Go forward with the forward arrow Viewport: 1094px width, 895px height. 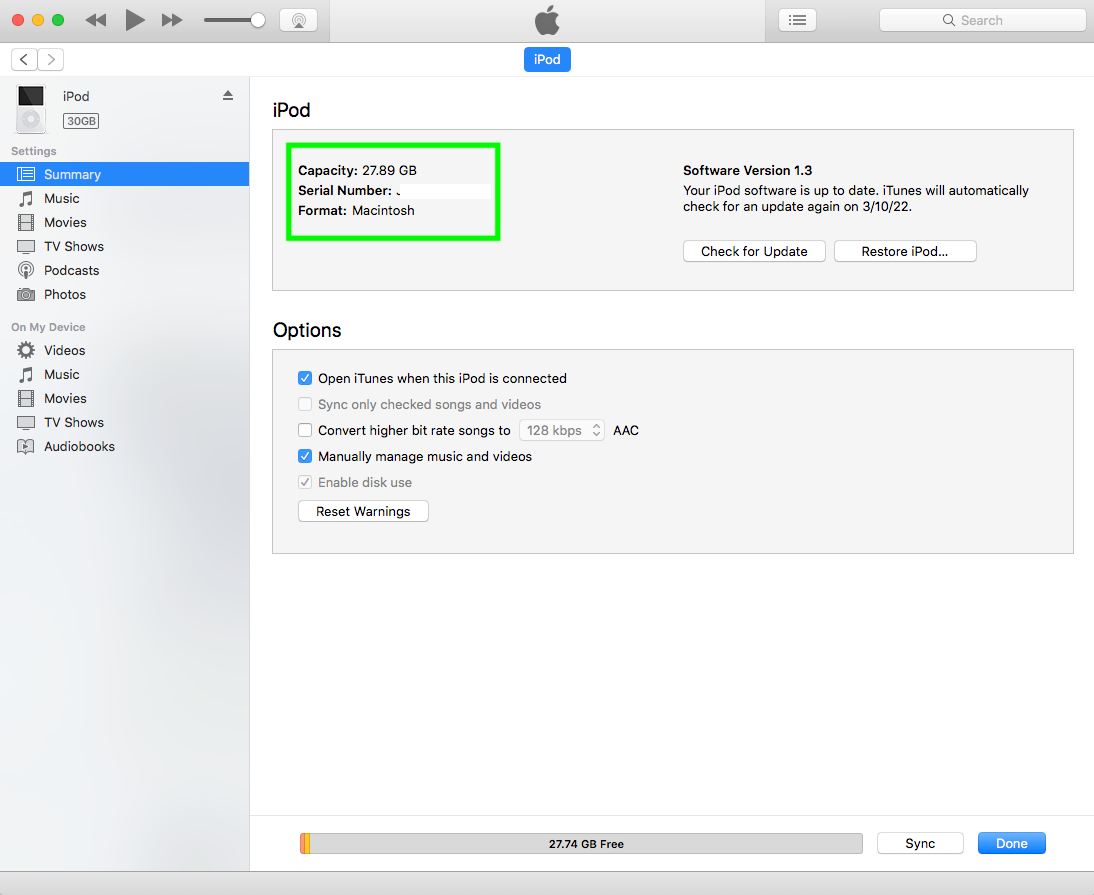[x=51, y=59]
